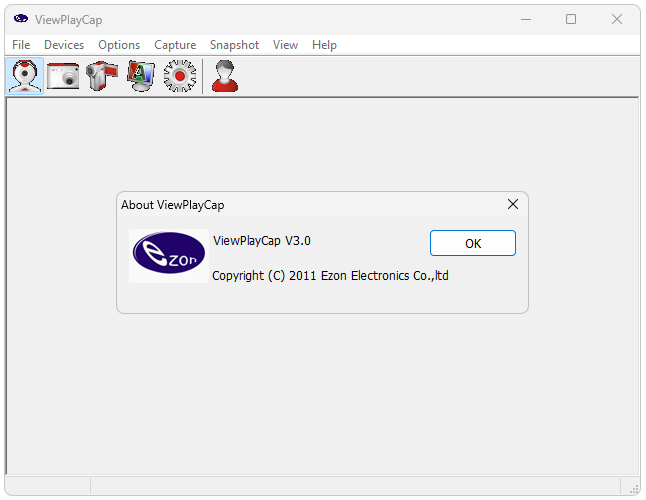
Task: Close the About ViewPlayCap dialog
Action: (513, 204)
